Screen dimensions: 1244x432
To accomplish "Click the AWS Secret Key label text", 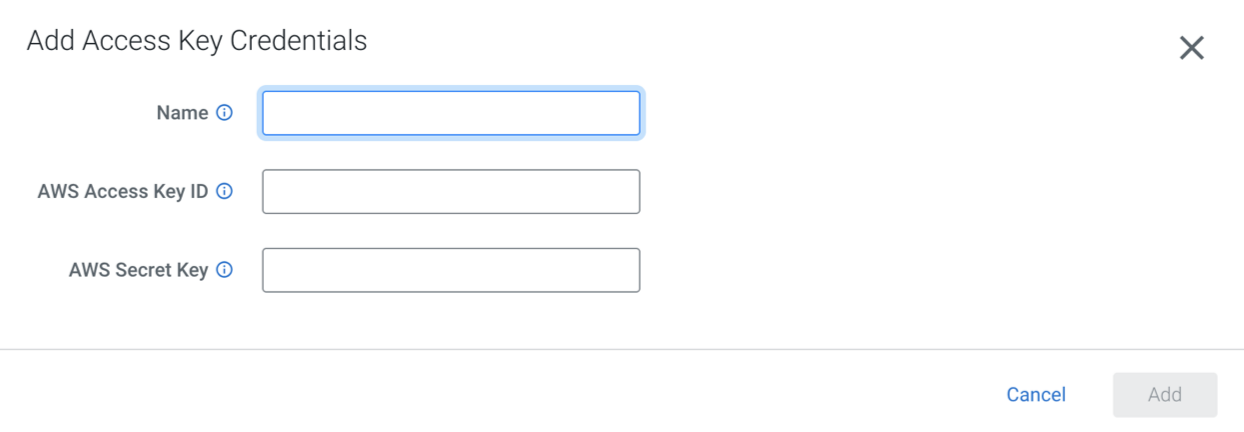I will pyautogui.click(x=138, y=270).
